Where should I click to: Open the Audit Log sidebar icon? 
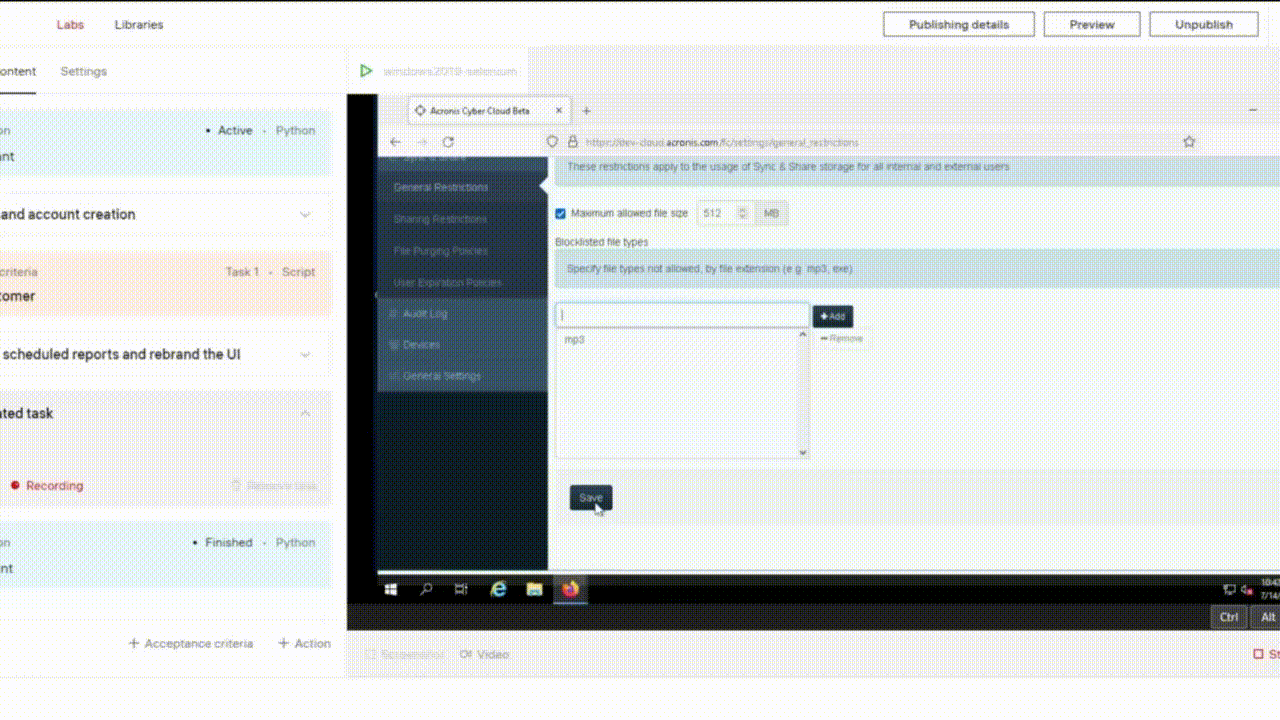point(393,313)
